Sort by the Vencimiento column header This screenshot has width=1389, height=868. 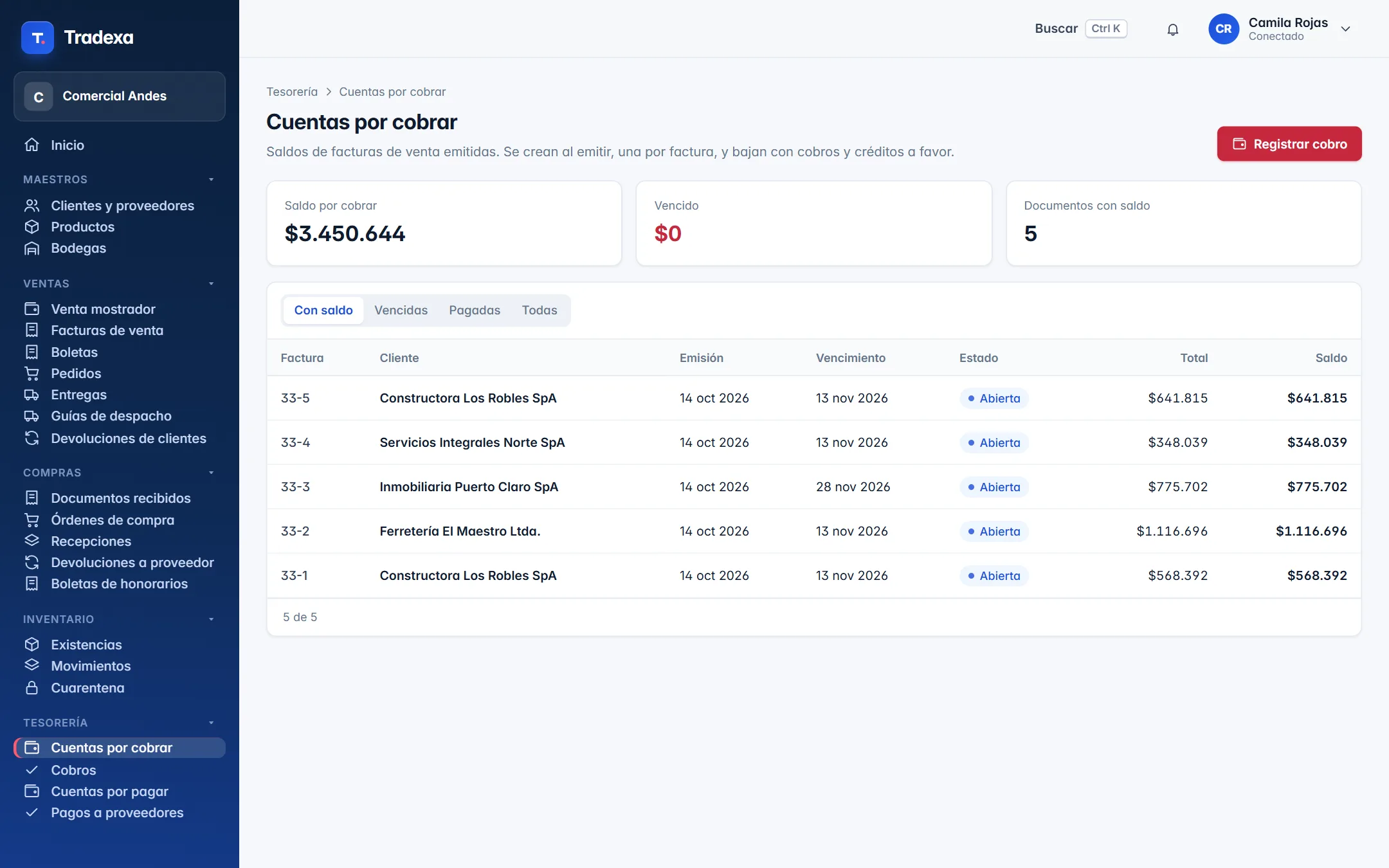[x=851, y=358]
